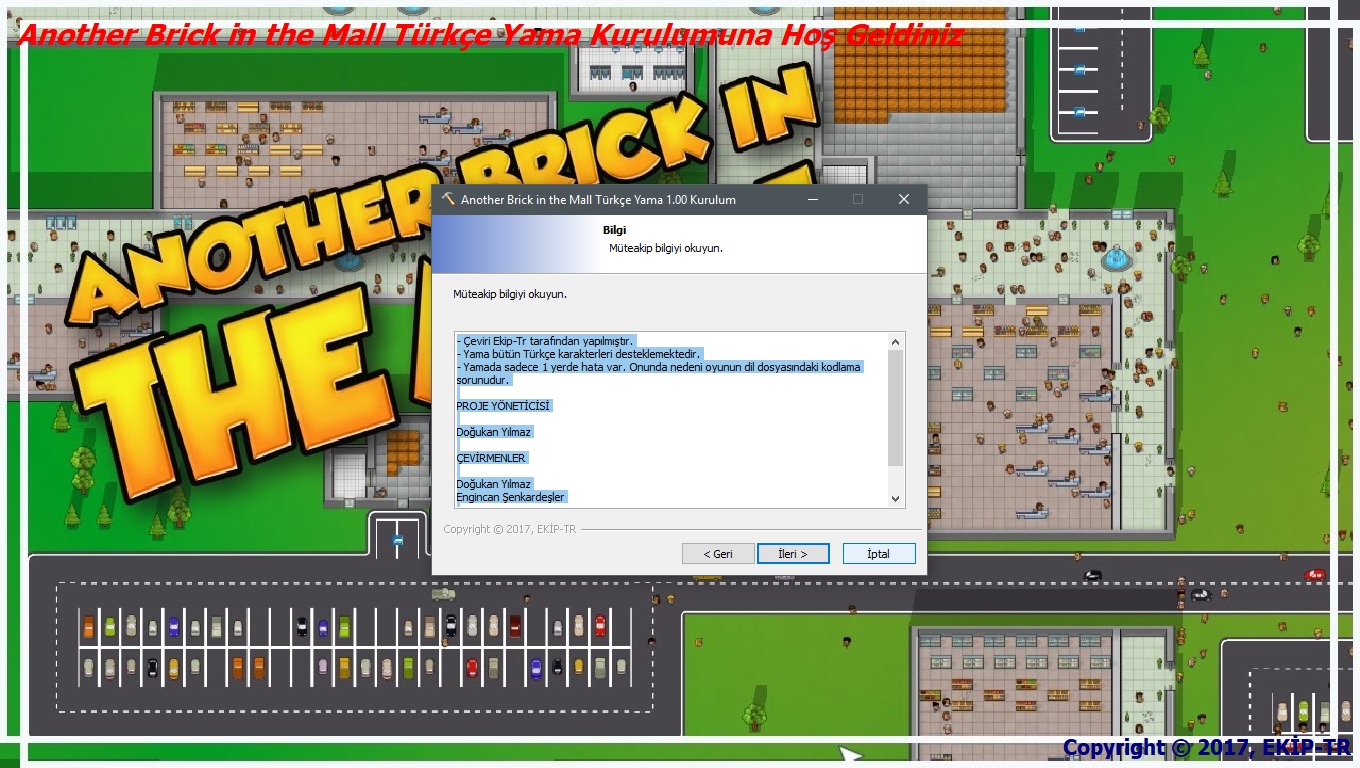Go back with the "< Geri" button
Viewport: 1360px width, 768px height.
[x=718, y=554]
